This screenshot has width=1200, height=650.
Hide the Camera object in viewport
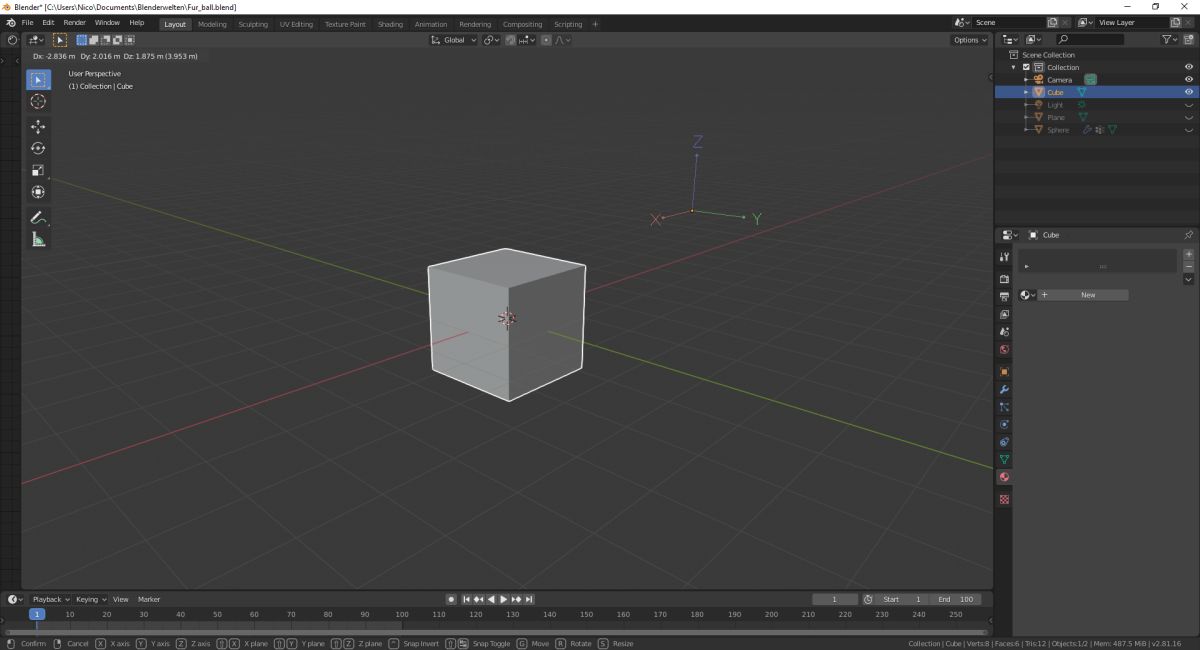[x=1189, y=80]
